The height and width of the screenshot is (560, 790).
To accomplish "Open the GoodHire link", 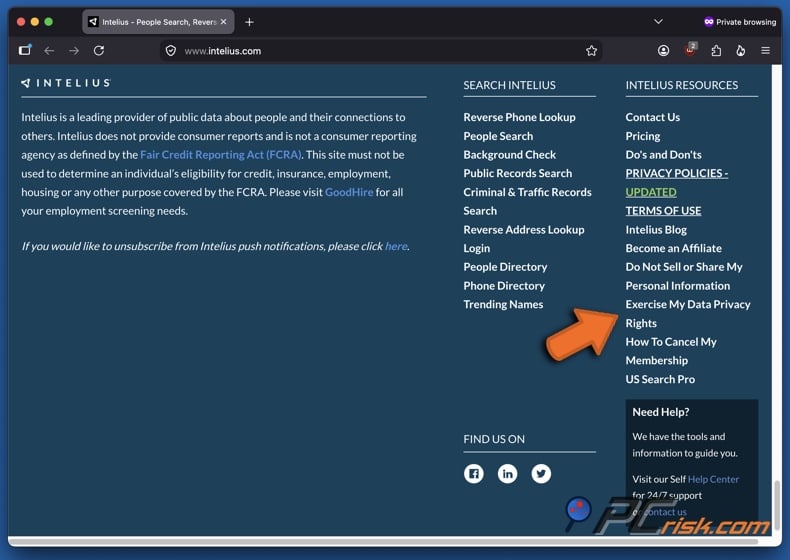I will (x=349, y=192).
